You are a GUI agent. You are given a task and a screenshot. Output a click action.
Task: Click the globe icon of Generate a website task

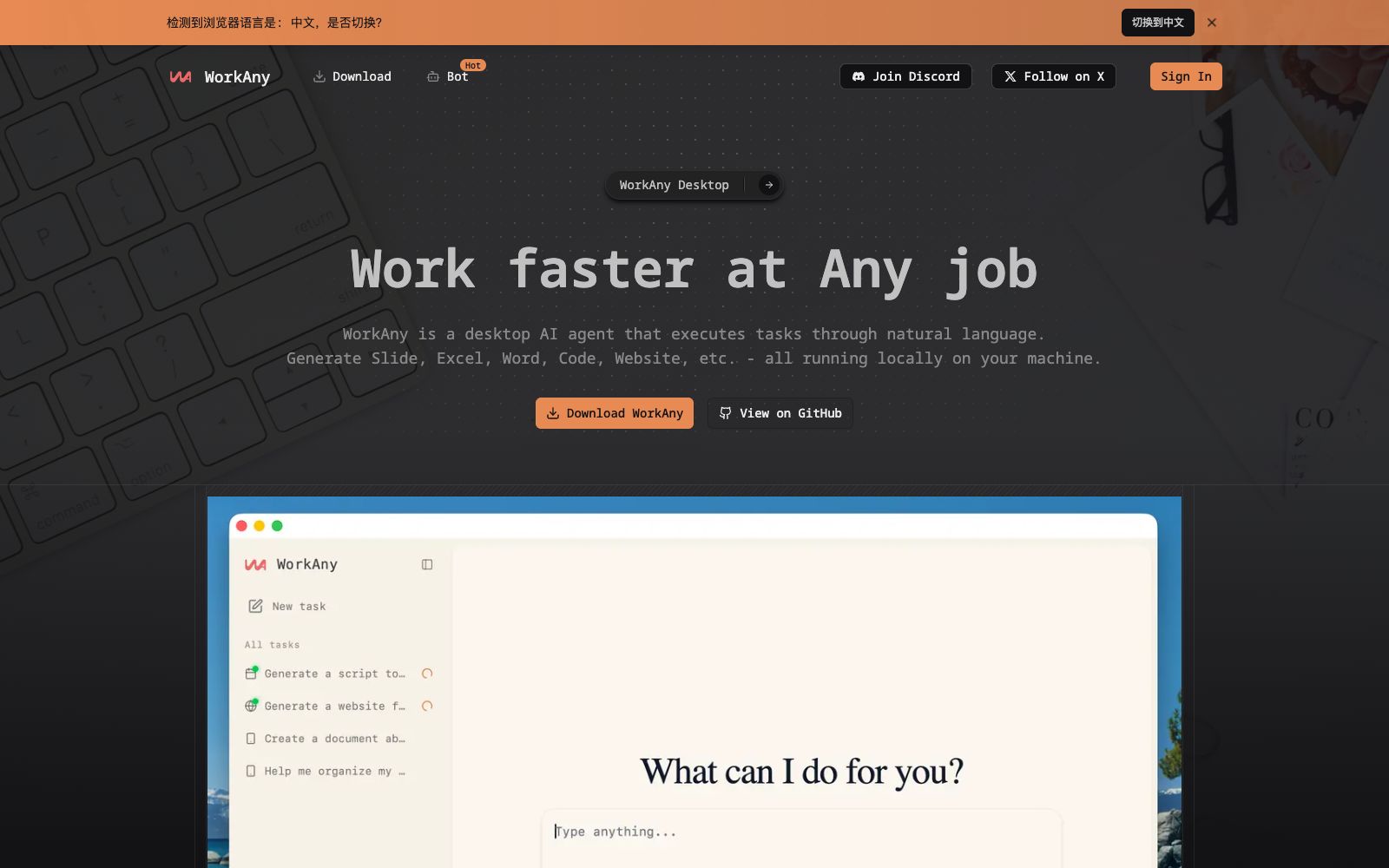[x=251, y=706]
